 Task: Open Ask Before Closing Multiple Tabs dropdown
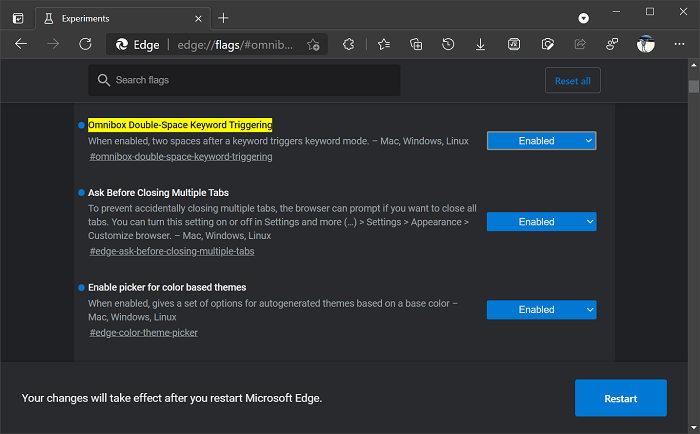click(x=542, y=222)
